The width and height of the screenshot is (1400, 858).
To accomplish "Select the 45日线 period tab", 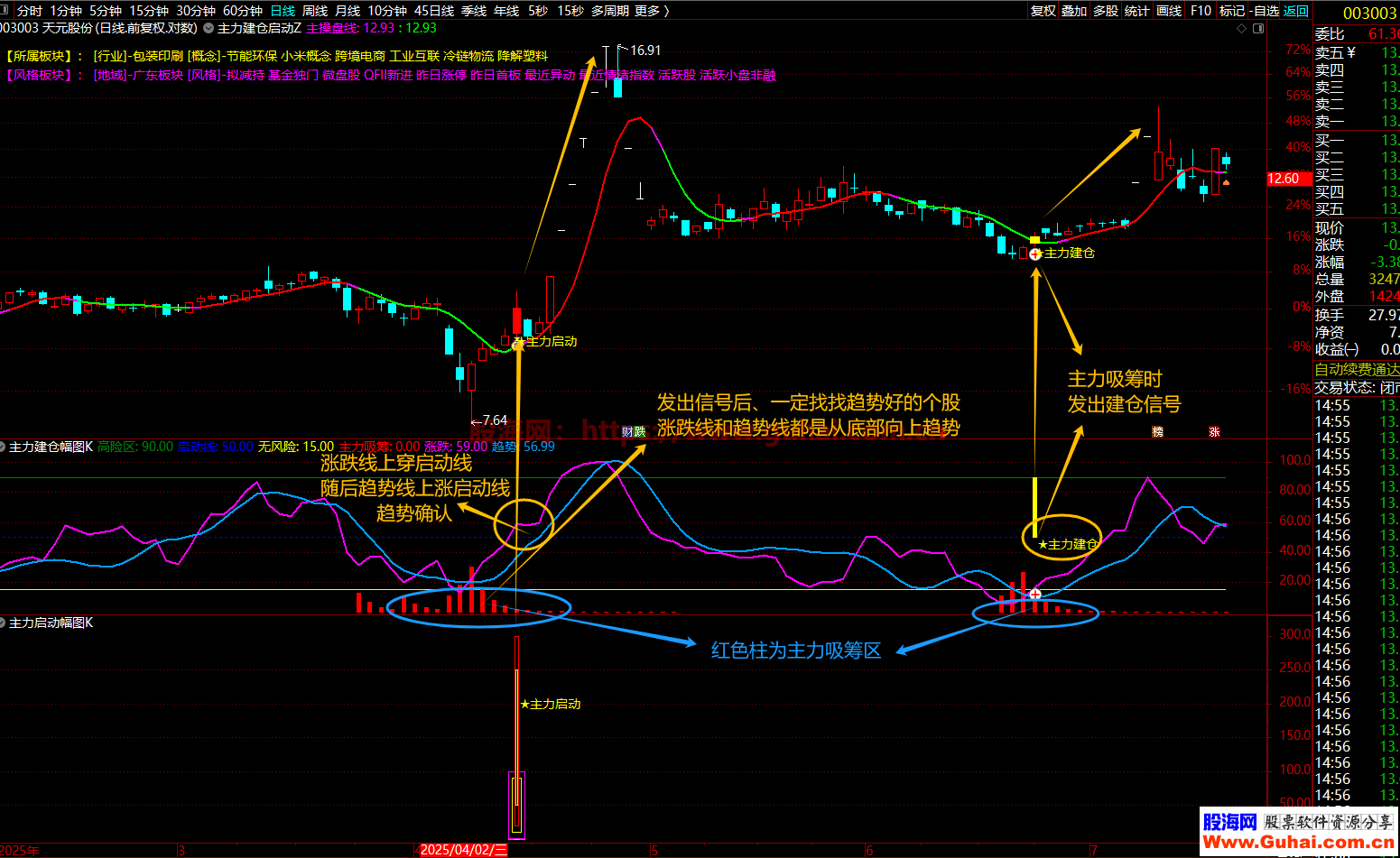I will click(434, 11).
